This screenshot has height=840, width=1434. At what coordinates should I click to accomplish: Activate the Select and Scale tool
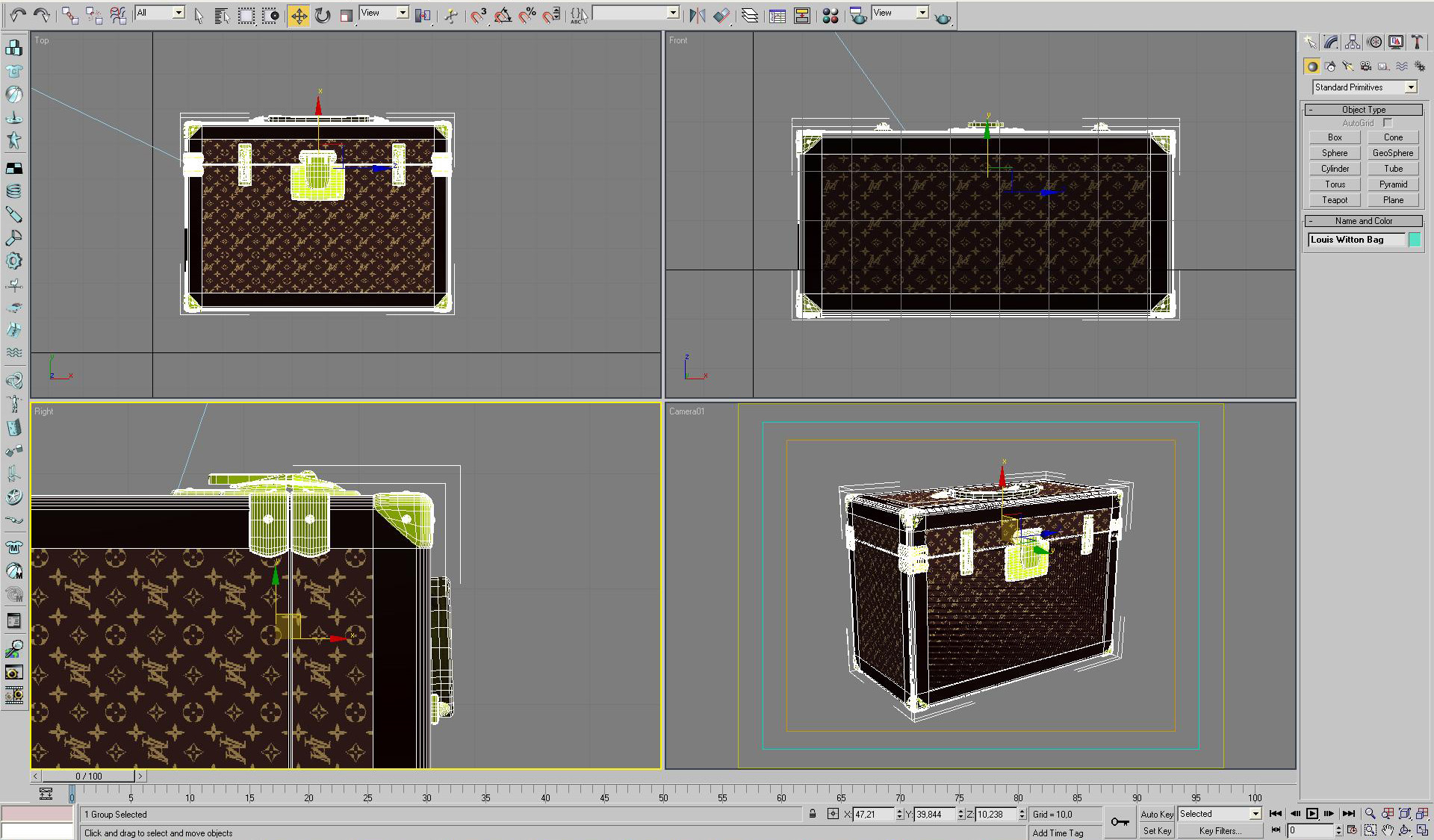pos(346,15)
